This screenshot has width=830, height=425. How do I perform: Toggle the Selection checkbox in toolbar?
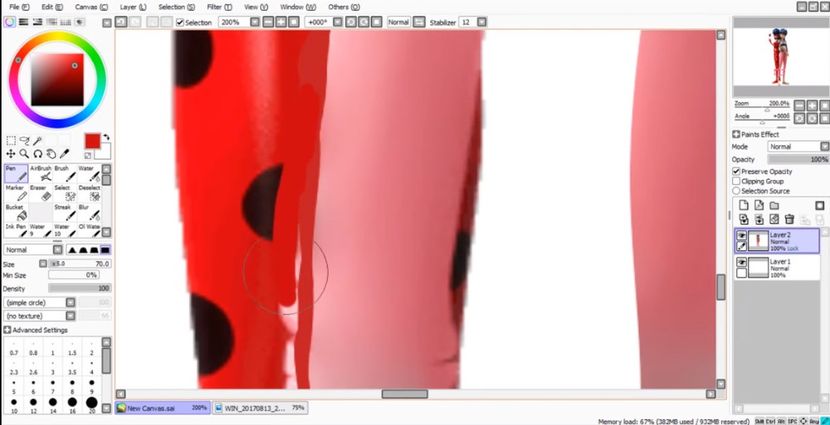(x=180, y=22)
